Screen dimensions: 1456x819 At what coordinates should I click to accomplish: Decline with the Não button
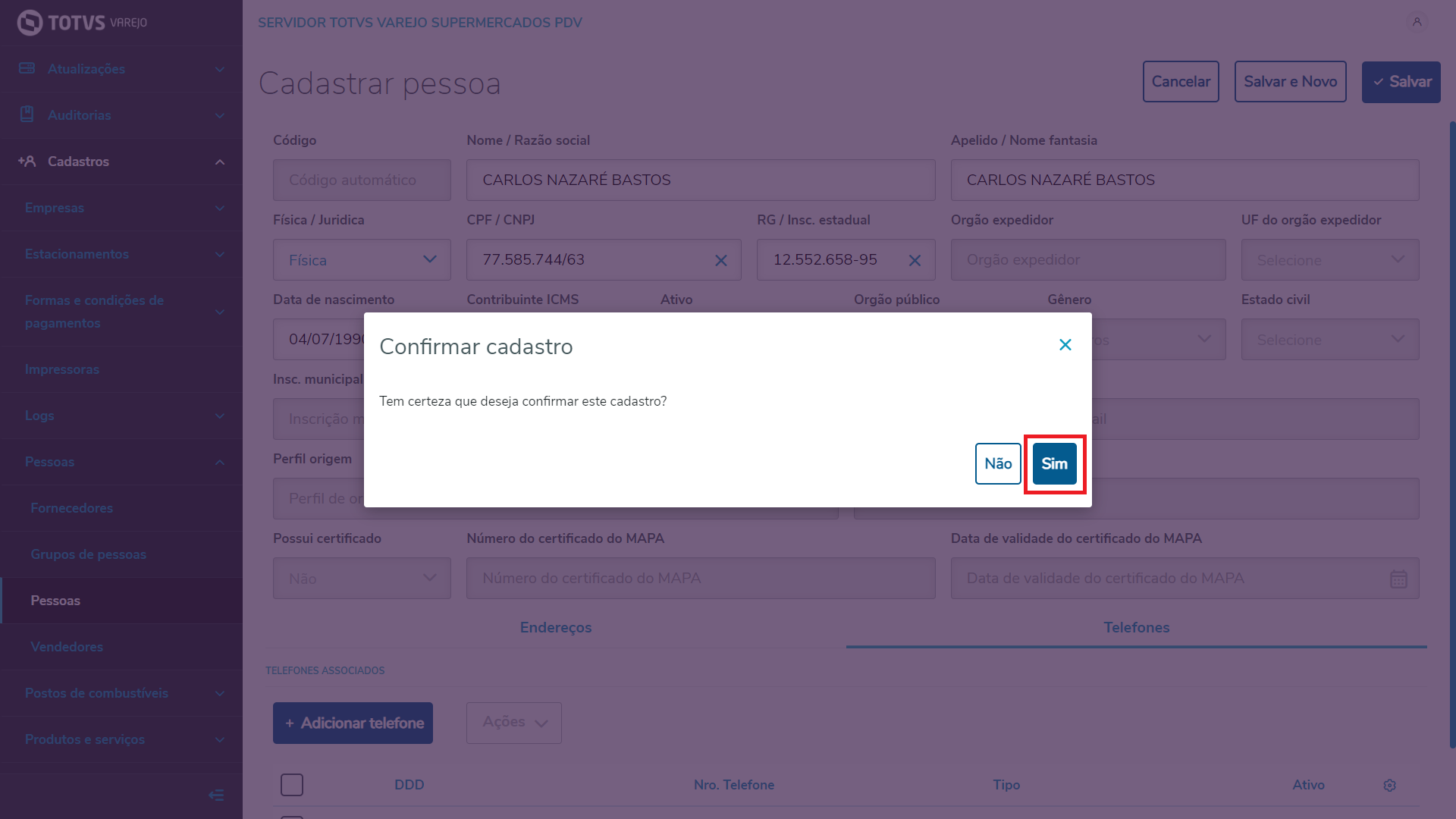pos(997,463)
